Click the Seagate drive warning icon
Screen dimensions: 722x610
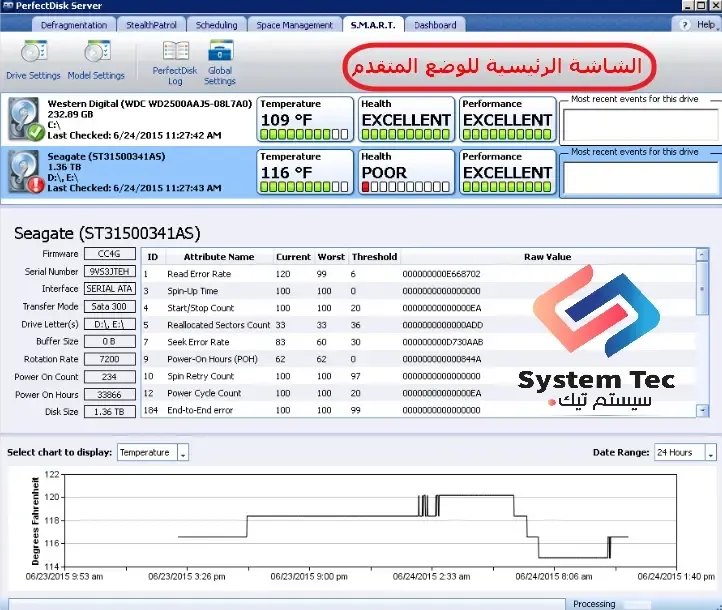[35, 185]
